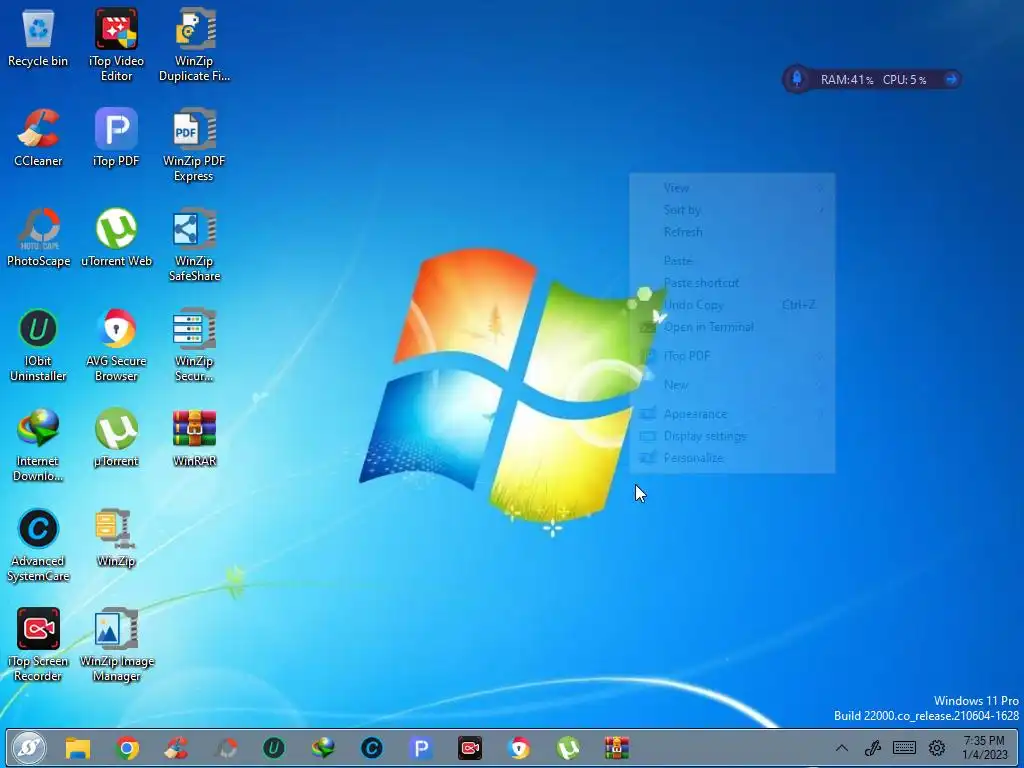This screenshot has height=768, width=1024.
Task: Expand Appearance in the context menu
Action: [732, 413]
